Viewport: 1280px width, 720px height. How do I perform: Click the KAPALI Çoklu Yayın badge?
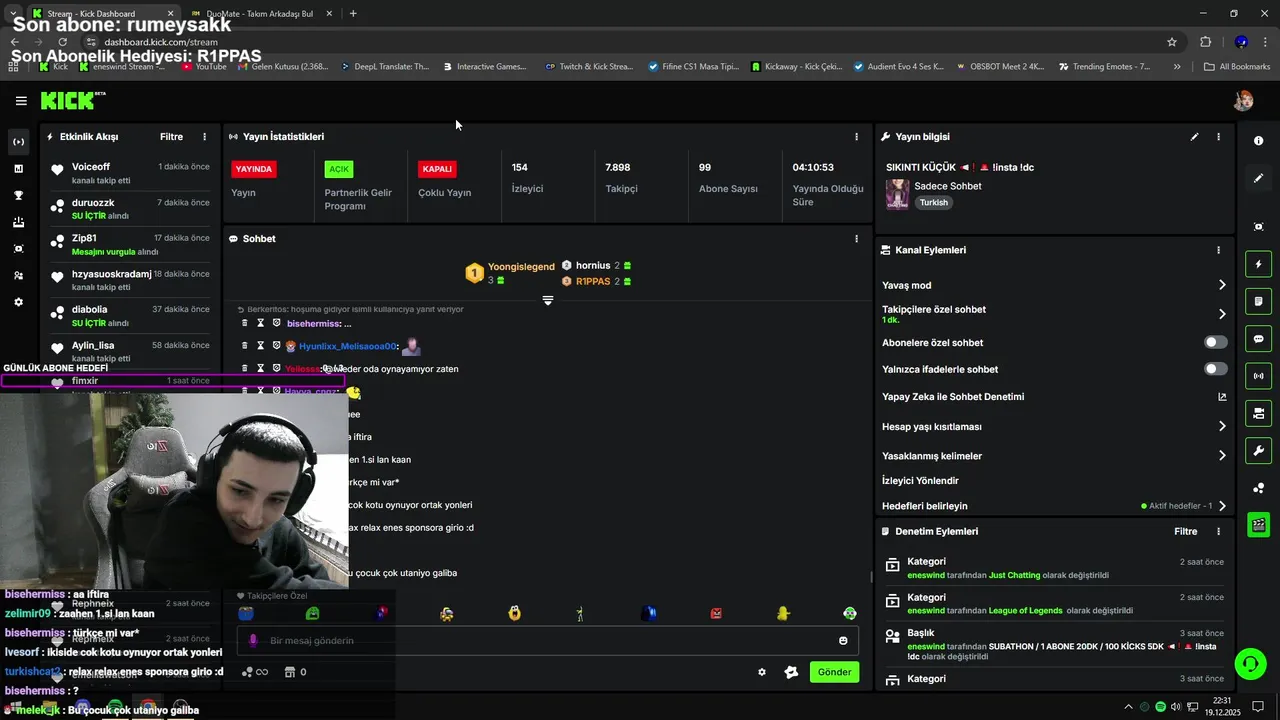pyautogui.click(x=438, y=169)
